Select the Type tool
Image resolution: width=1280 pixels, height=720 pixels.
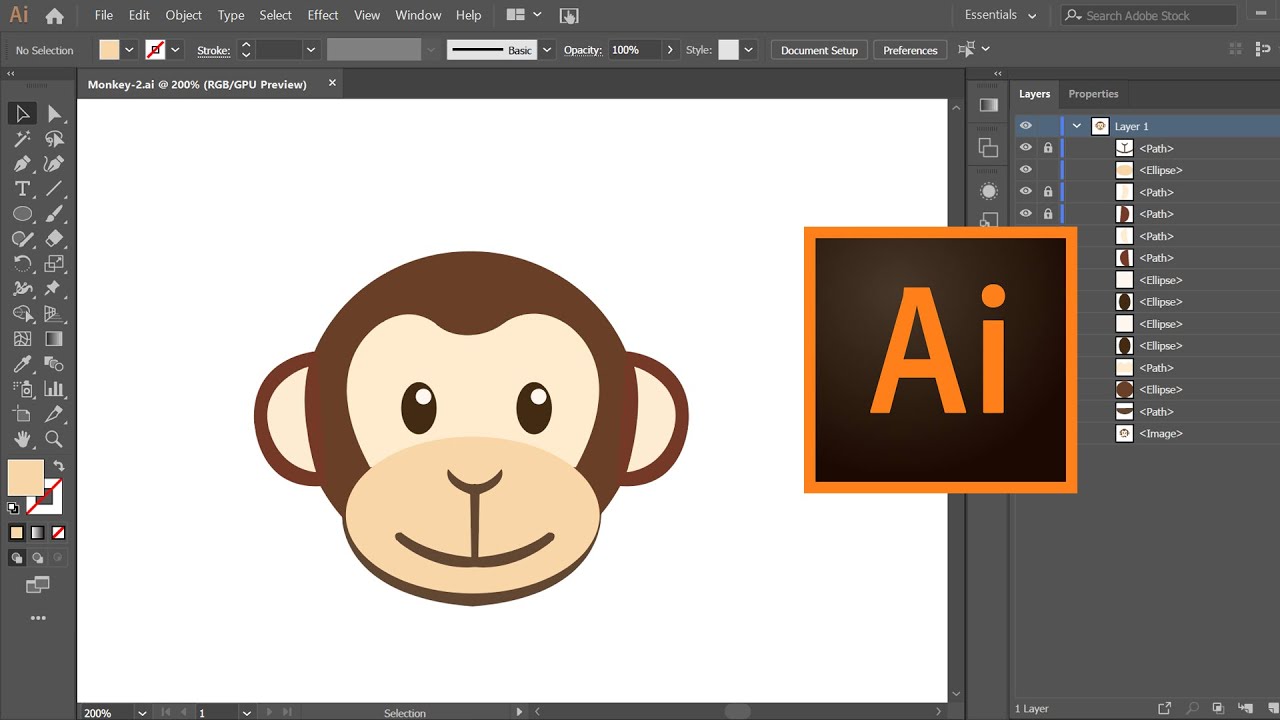[x=22, y=189]
